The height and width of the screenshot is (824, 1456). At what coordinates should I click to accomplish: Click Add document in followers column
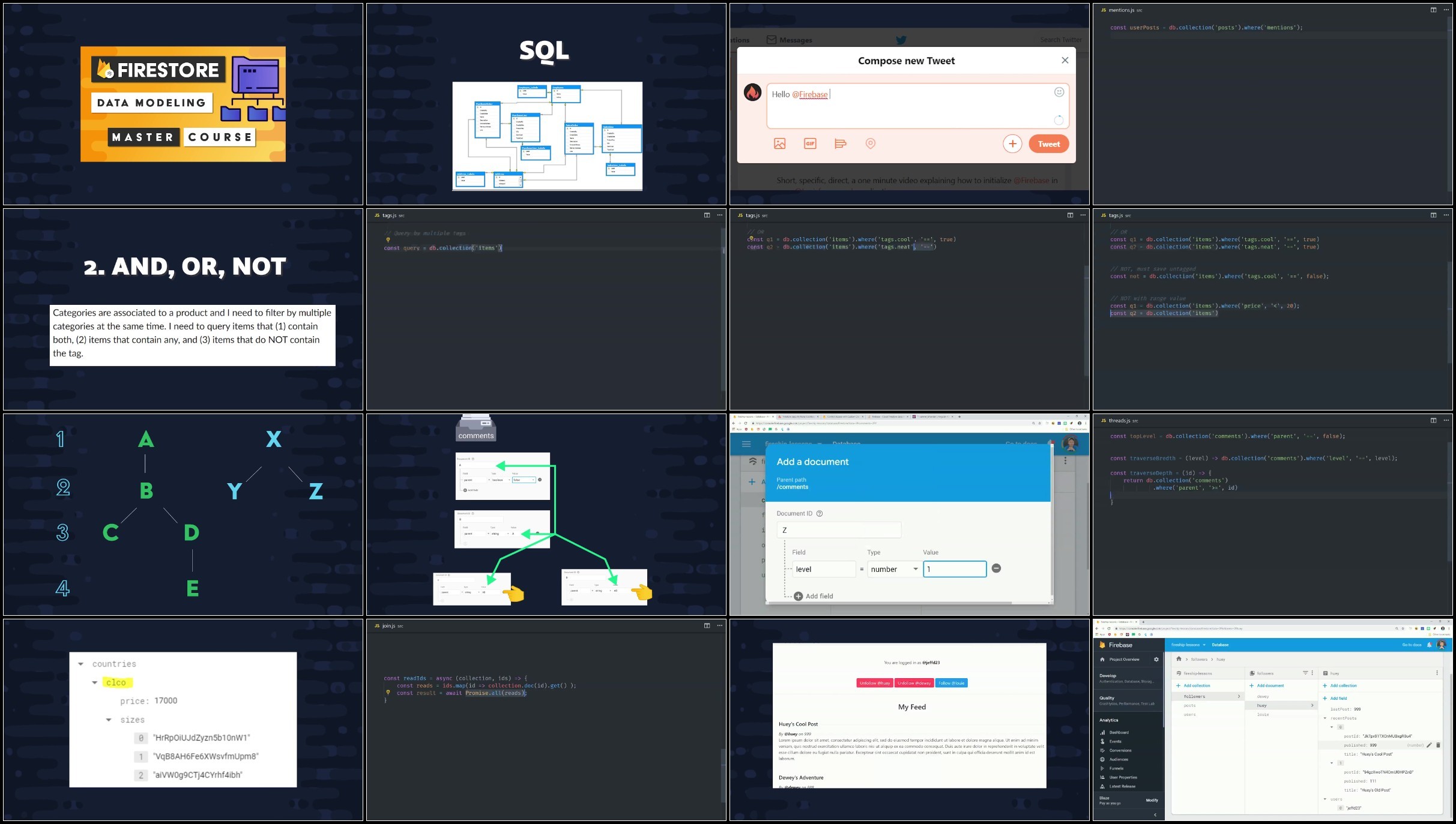click(x=1267, y=685)
